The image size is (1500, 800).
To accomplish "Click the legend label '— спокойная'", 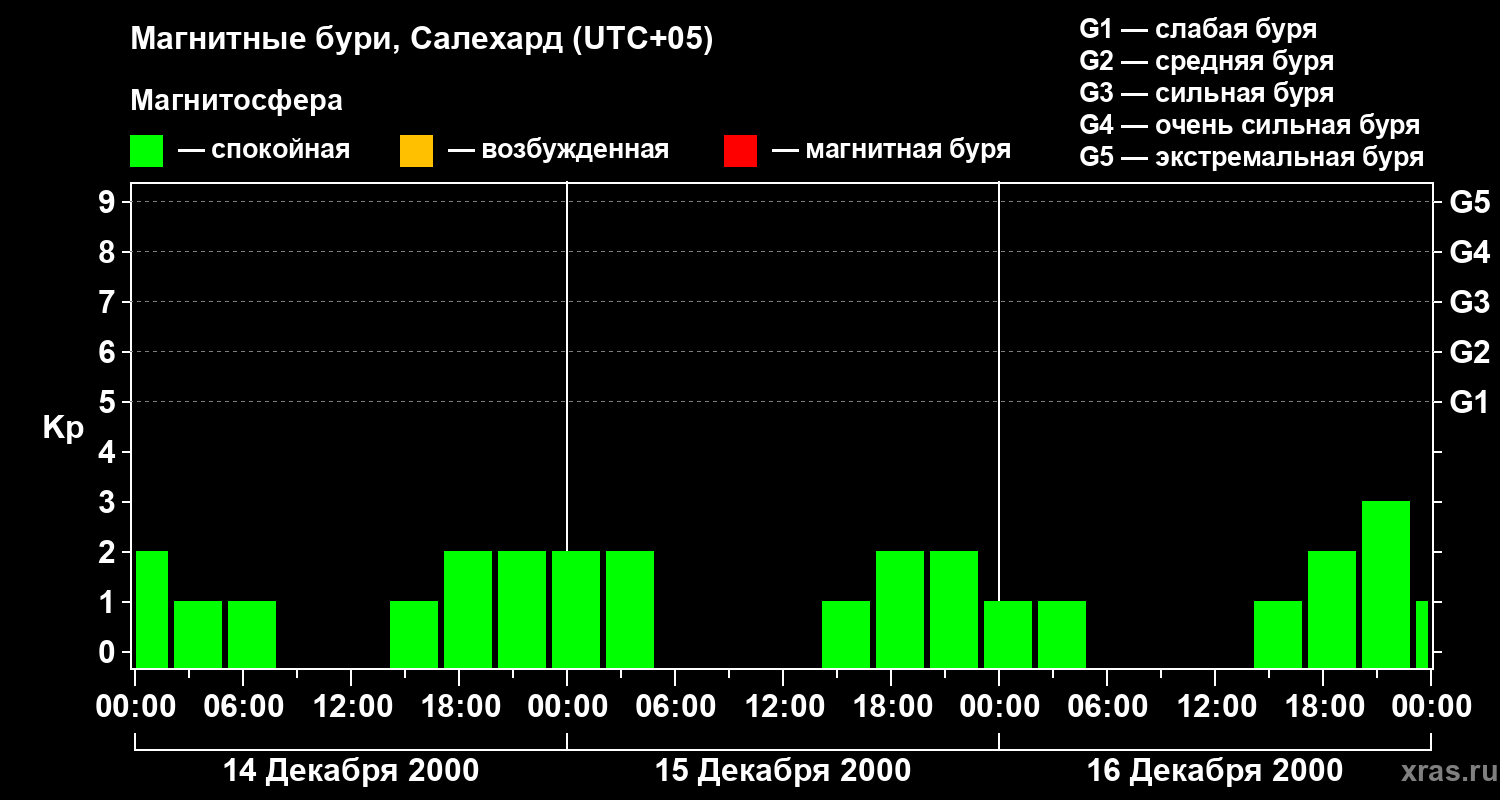I will pyautogui.click(x=264, y=151).
